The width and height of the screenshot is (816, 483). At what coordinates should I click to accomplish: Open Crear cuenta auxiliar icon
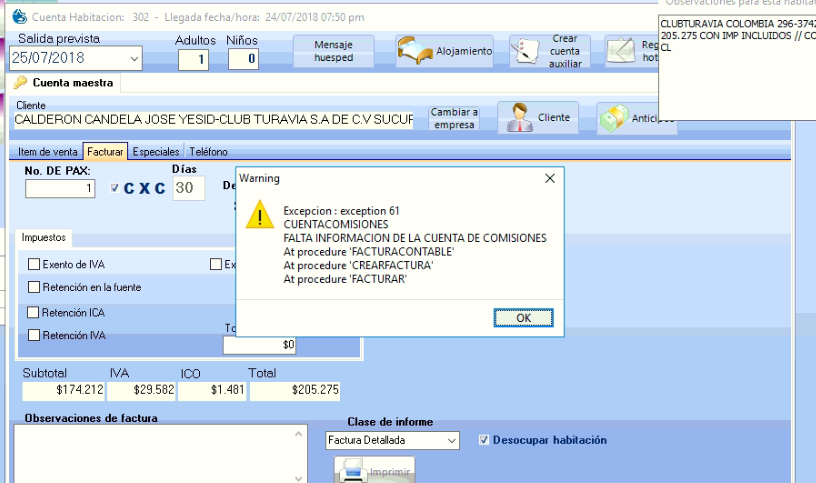[525, 52]
